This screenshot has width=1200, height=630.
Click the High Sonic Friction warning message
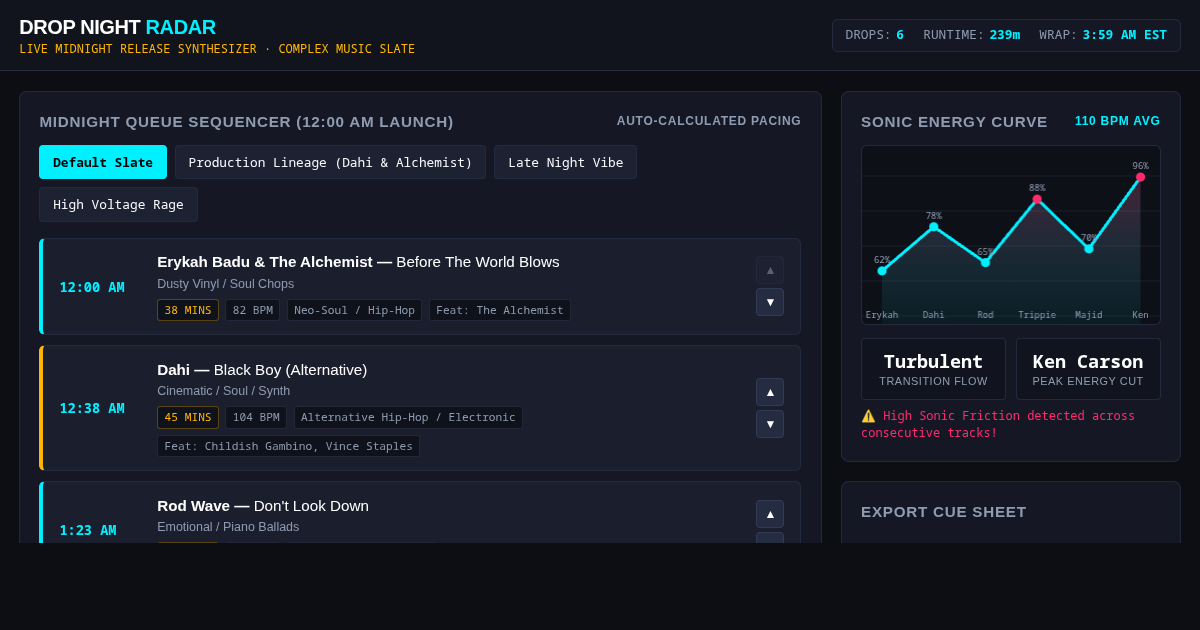click(1009, 424)
